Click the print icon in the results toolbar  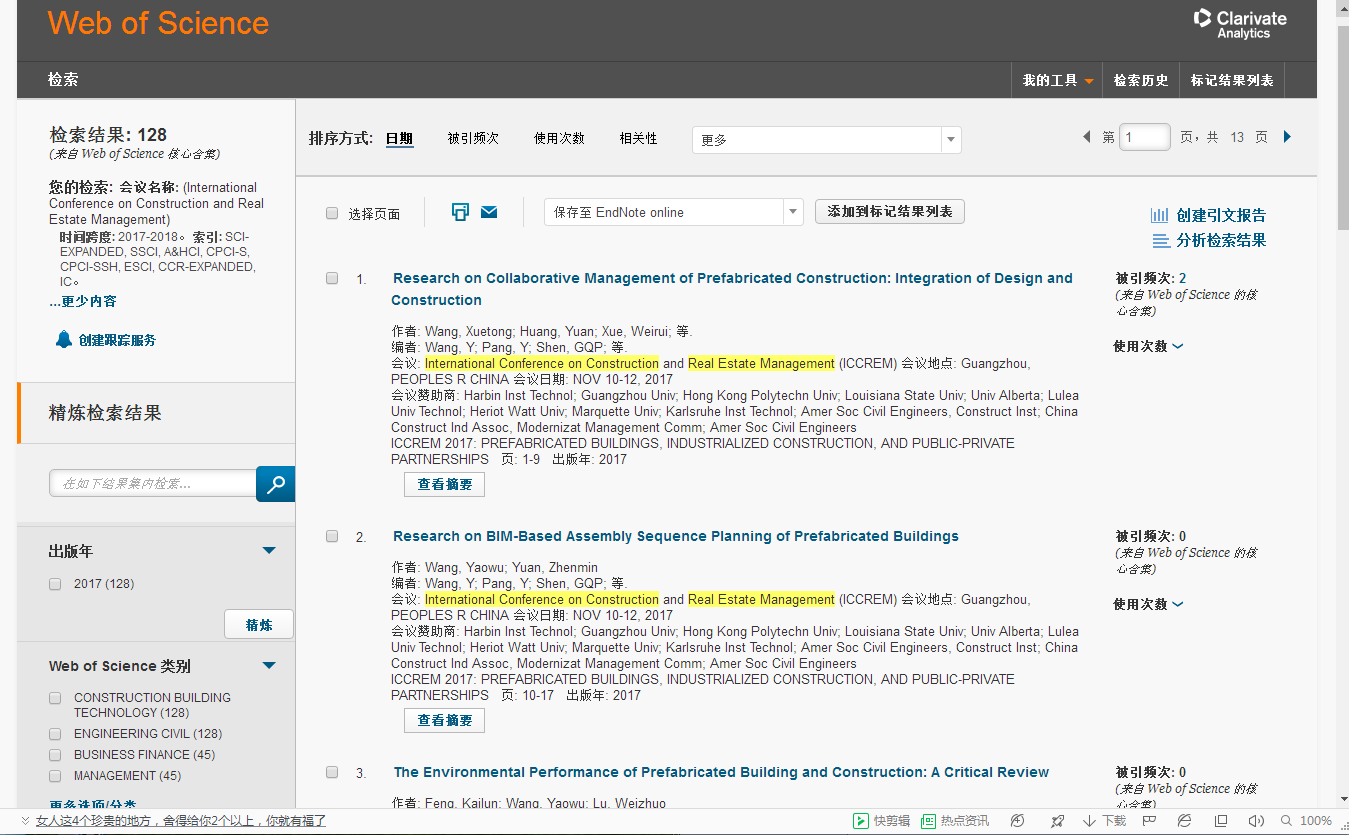click(460, 212)
